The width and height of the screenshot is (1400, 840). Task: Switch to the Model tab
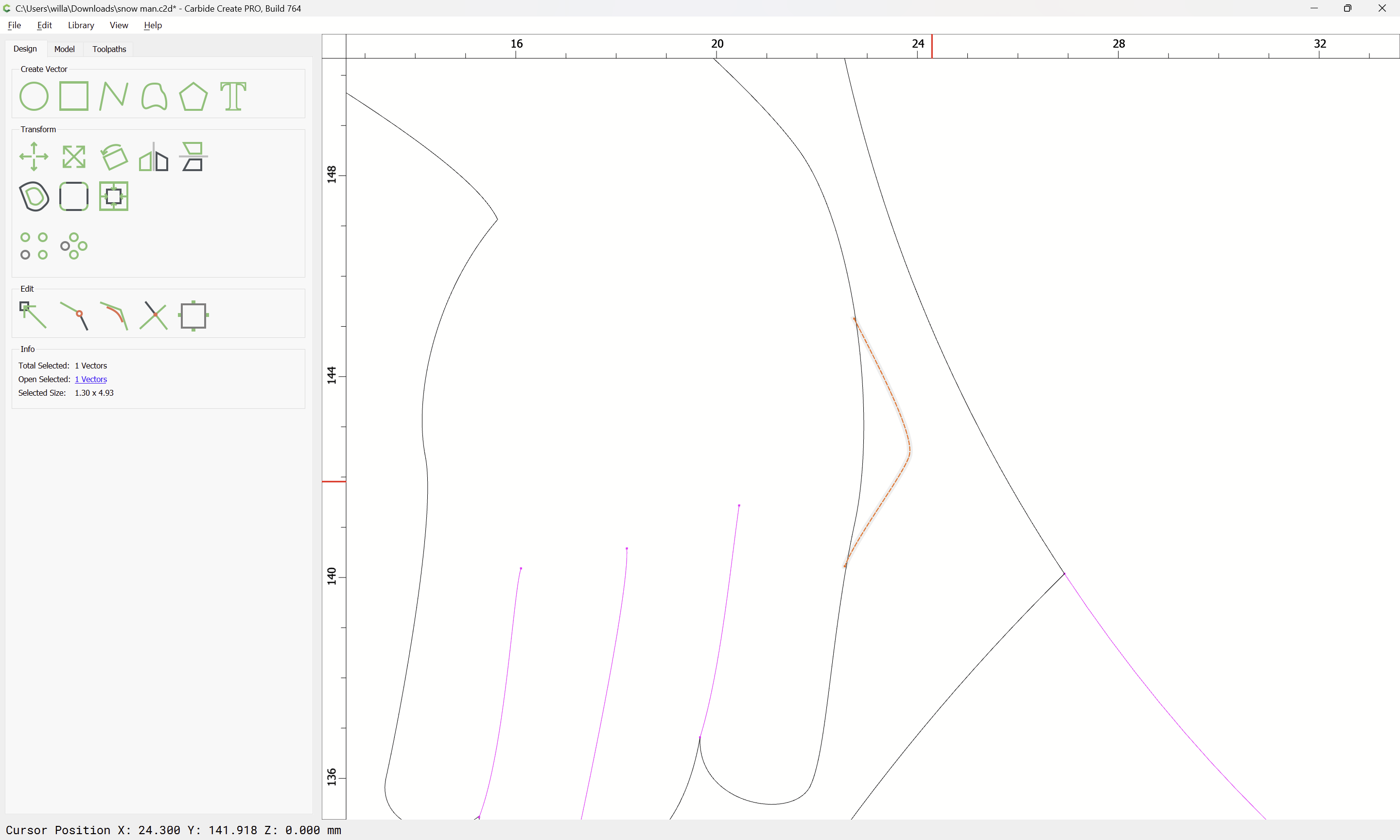[x=65, y=49]
